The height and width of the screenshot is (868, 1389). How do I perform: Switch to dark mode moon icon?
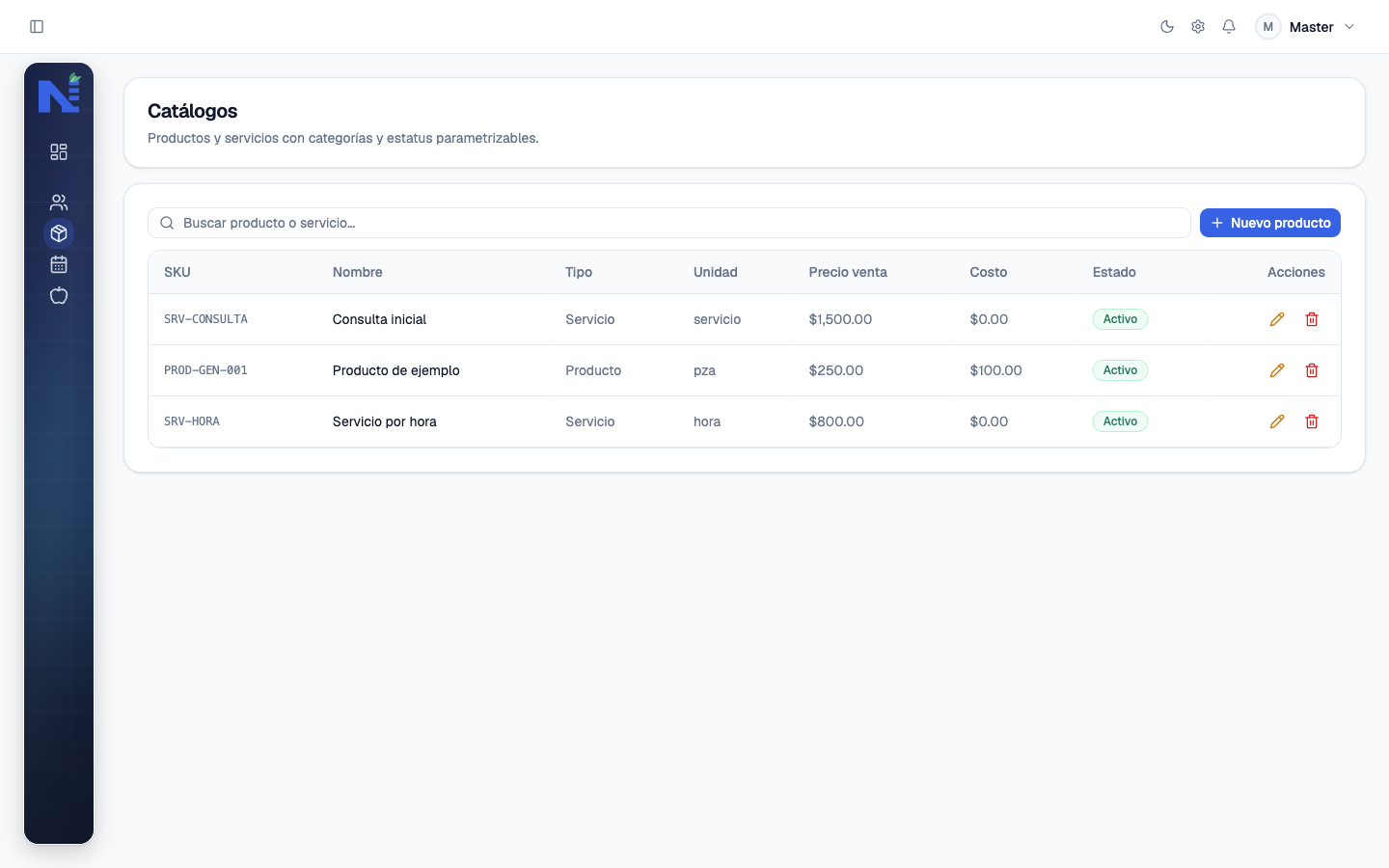tap(1167, 27)
